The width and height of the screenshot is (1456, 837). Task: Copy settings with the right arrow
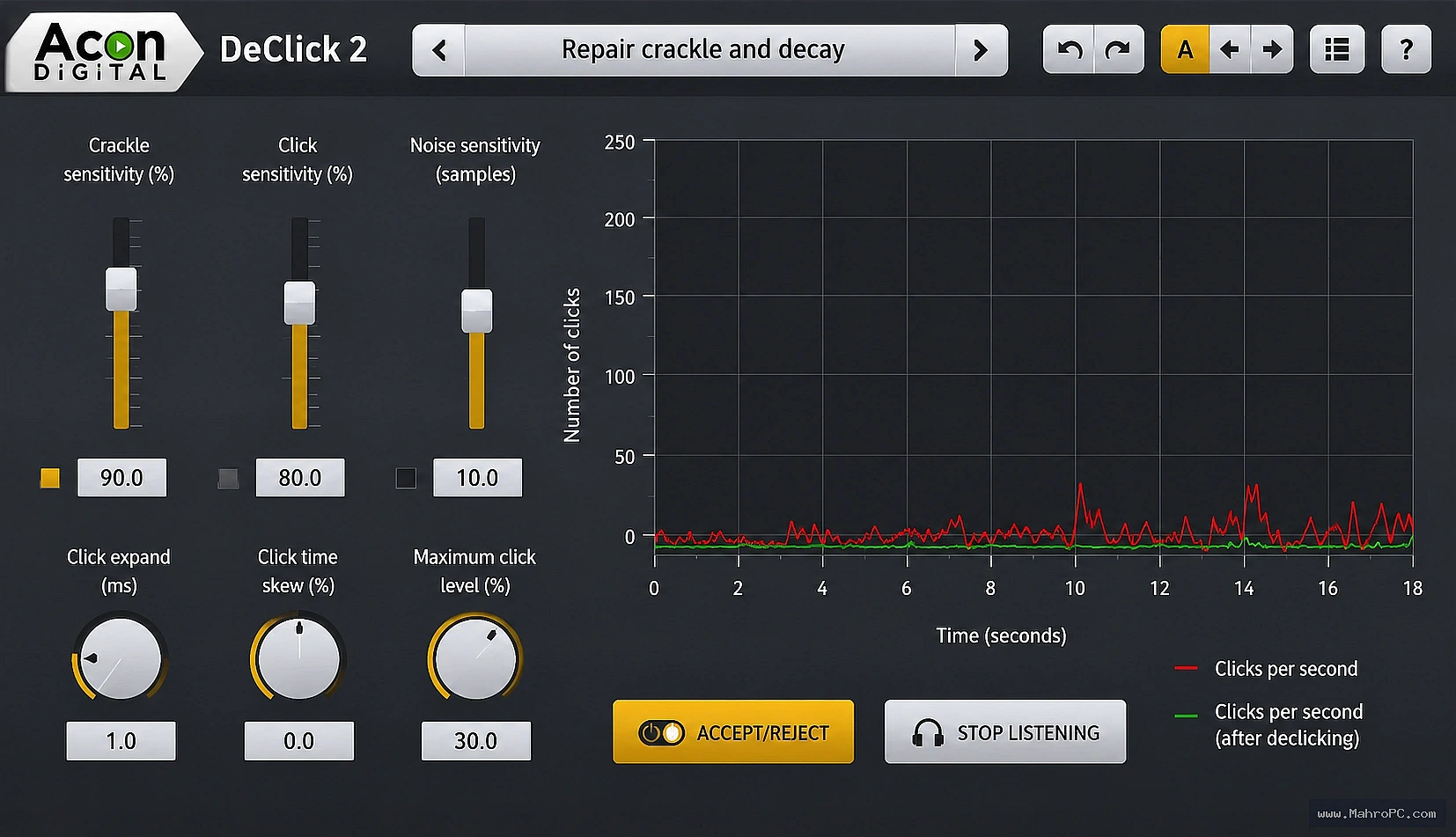pyautogui.click(x=1272, y=49)
